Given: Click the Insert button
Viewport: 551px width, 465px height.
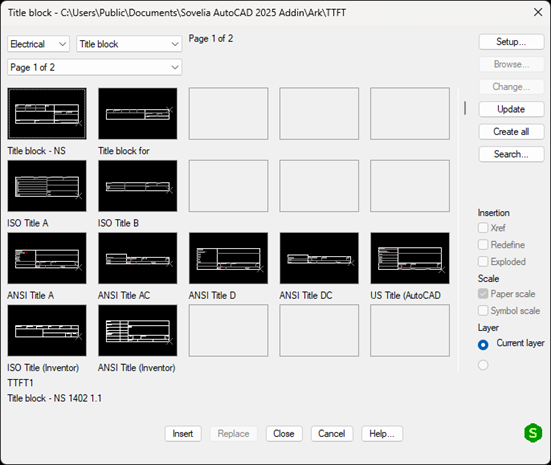Looking at the screenshot, I should 183,434.
